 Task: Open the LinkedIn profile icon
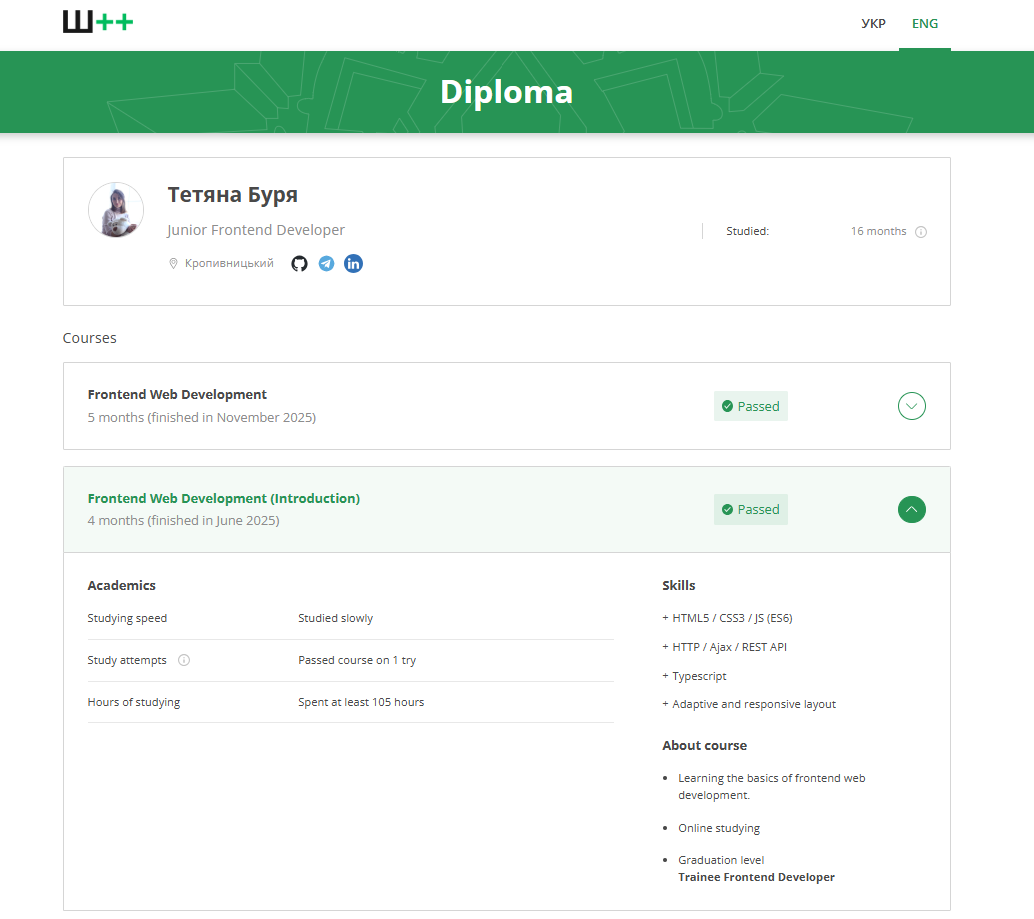(353, 264)
